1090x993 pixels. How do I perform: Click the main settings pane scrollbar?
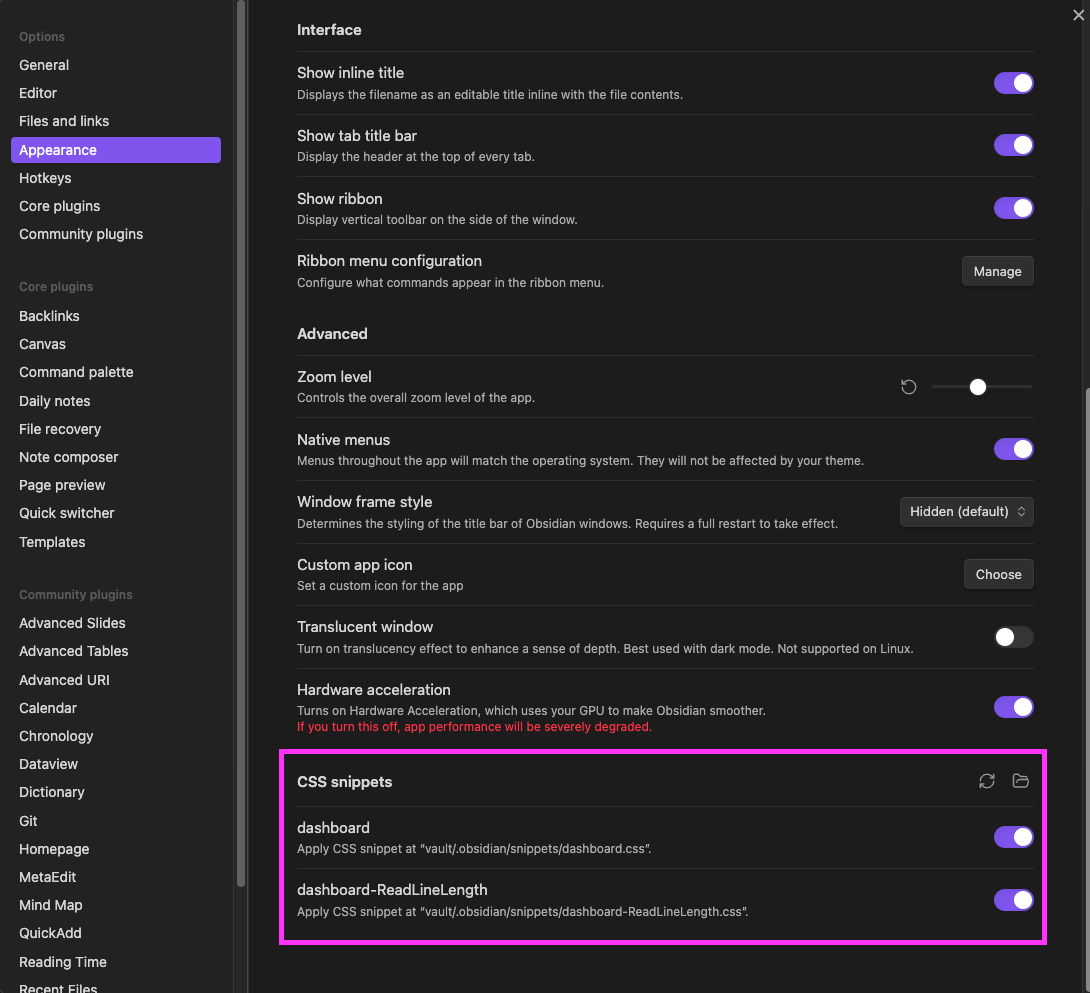pyautogui.click(x=1087, y=688)
